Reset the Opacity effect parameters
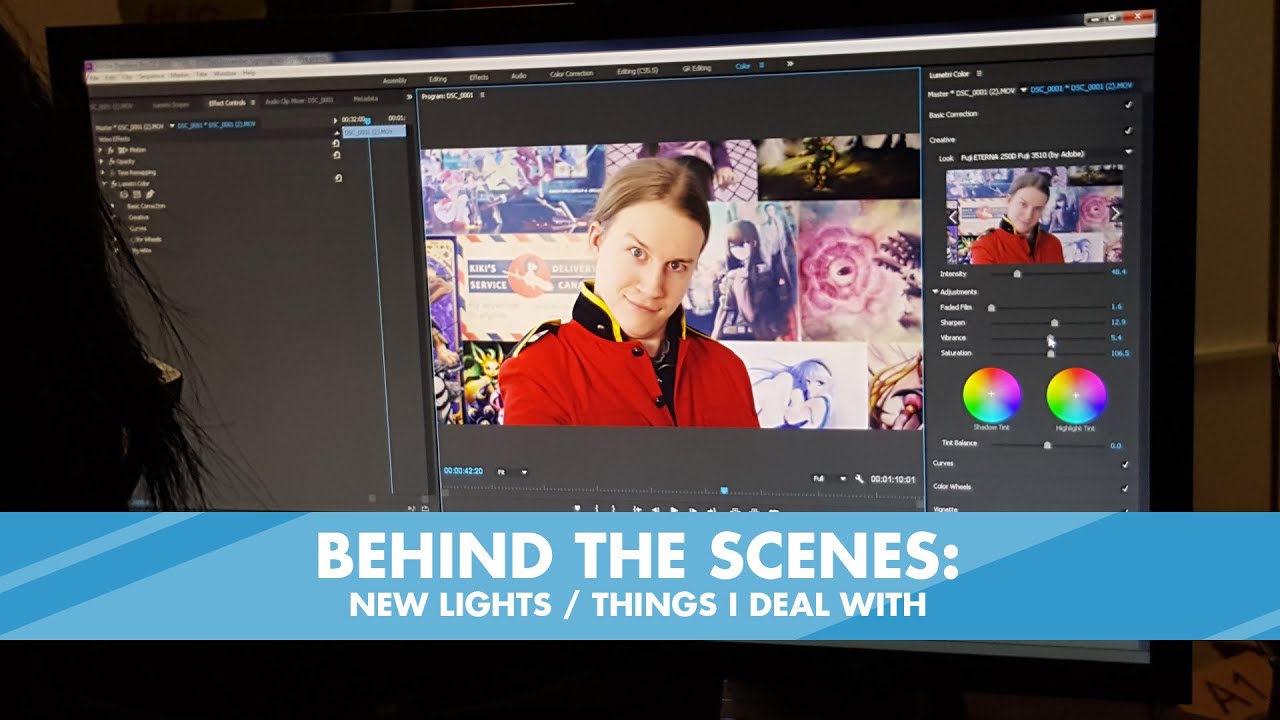The image size is (1280, 720). tap(336, 155)
